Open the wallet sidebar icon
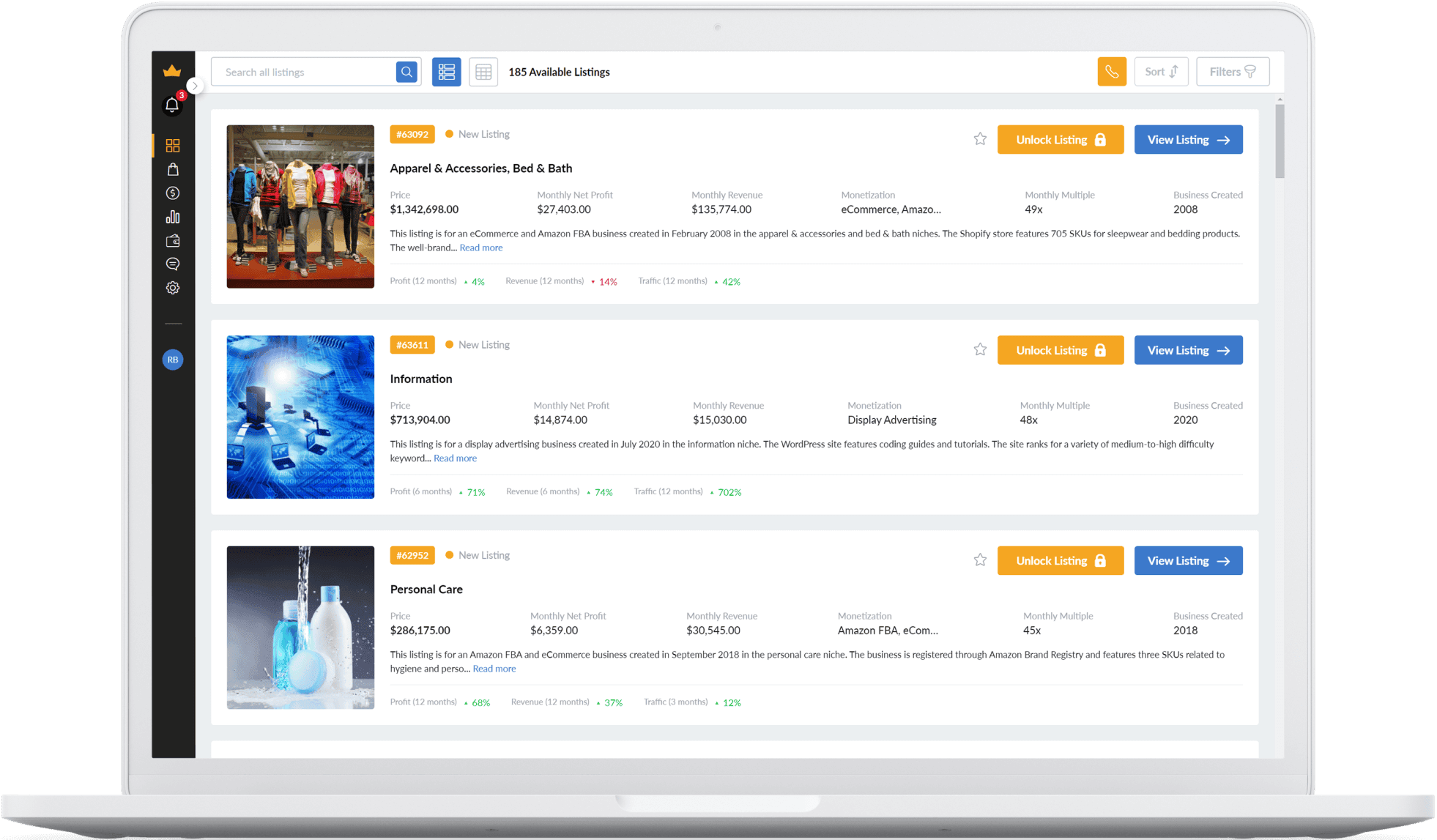 coord(173,241)
